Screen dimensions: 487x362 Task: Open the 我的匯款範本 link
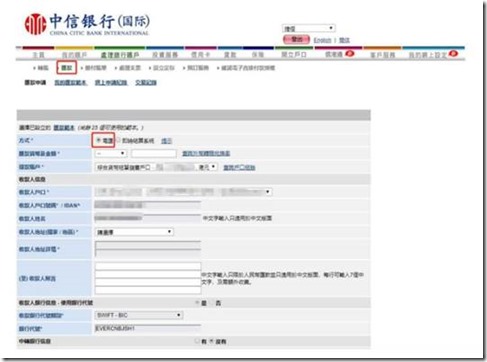[70, 82]
